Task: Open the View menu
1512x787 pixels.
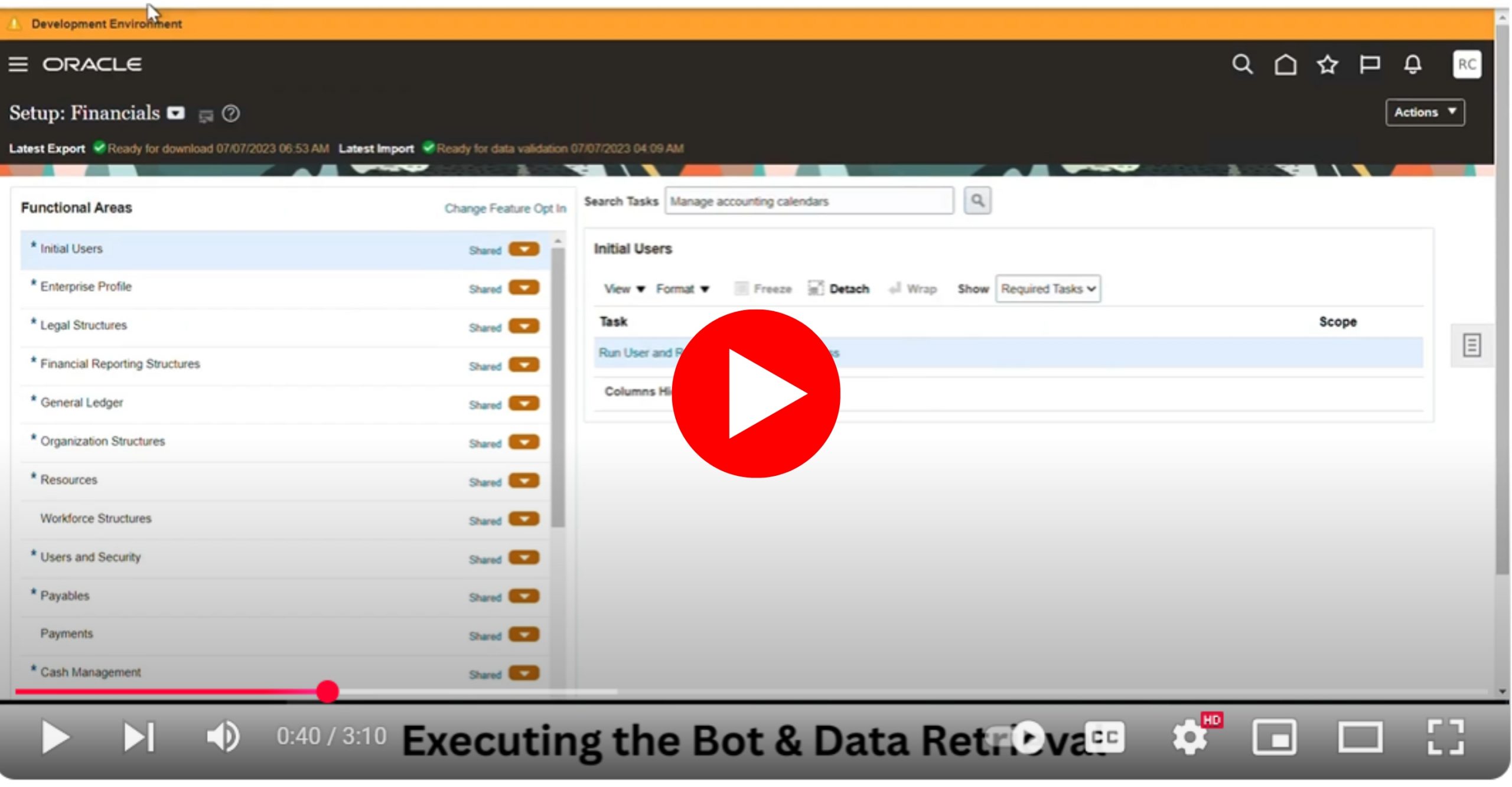Action: 624,289
